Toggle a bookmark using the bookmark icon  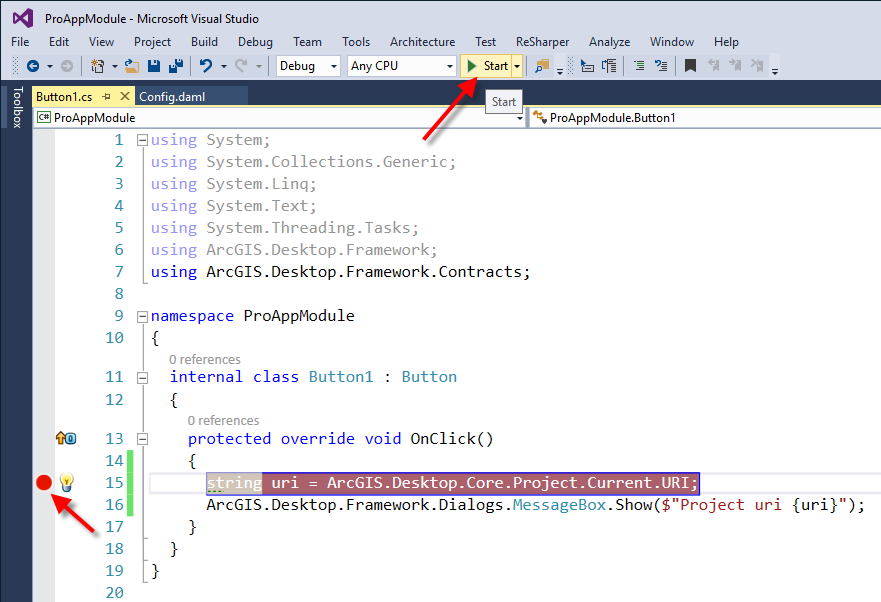[691, 67]
